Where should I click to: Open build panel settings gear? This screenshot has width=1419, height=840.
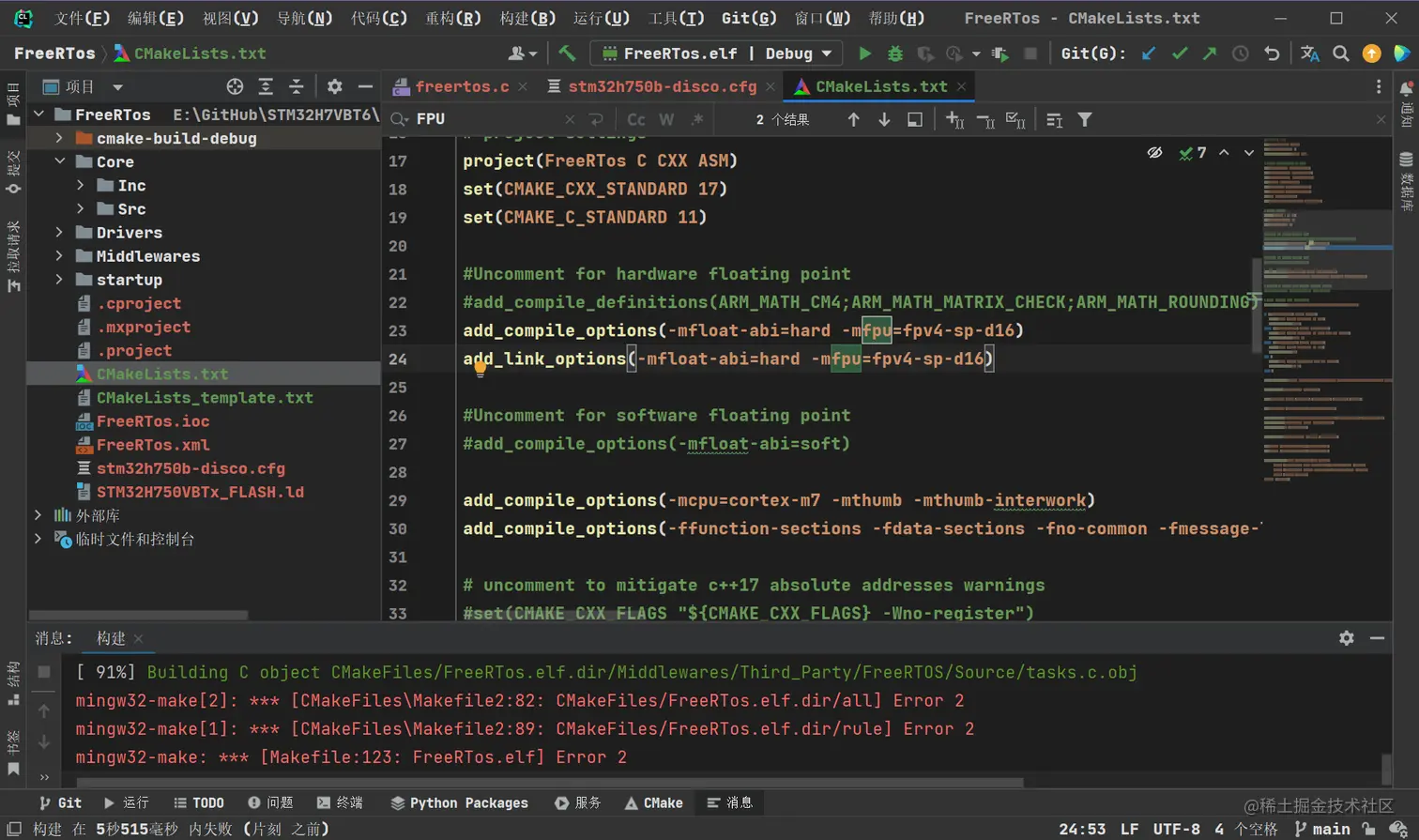coord(1347,638)
